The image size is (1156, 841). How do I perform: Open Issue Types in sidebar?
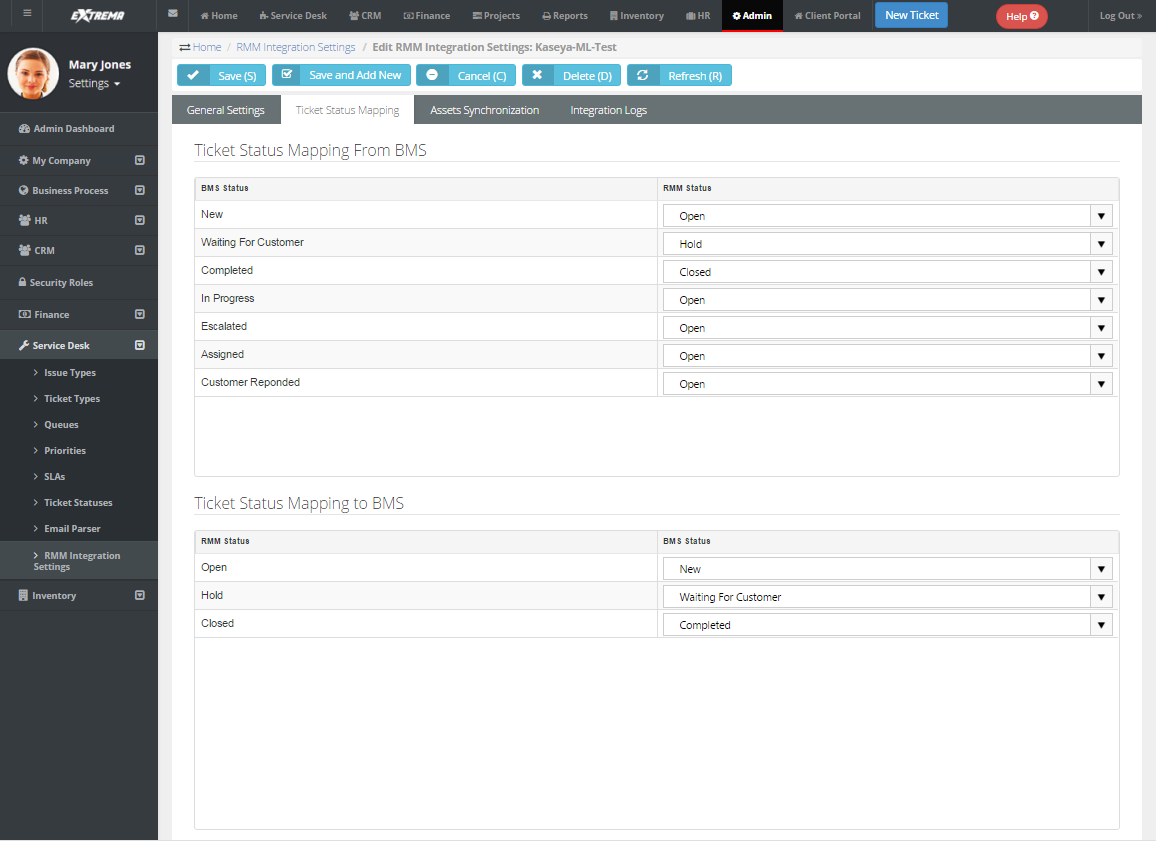[69, 372]
